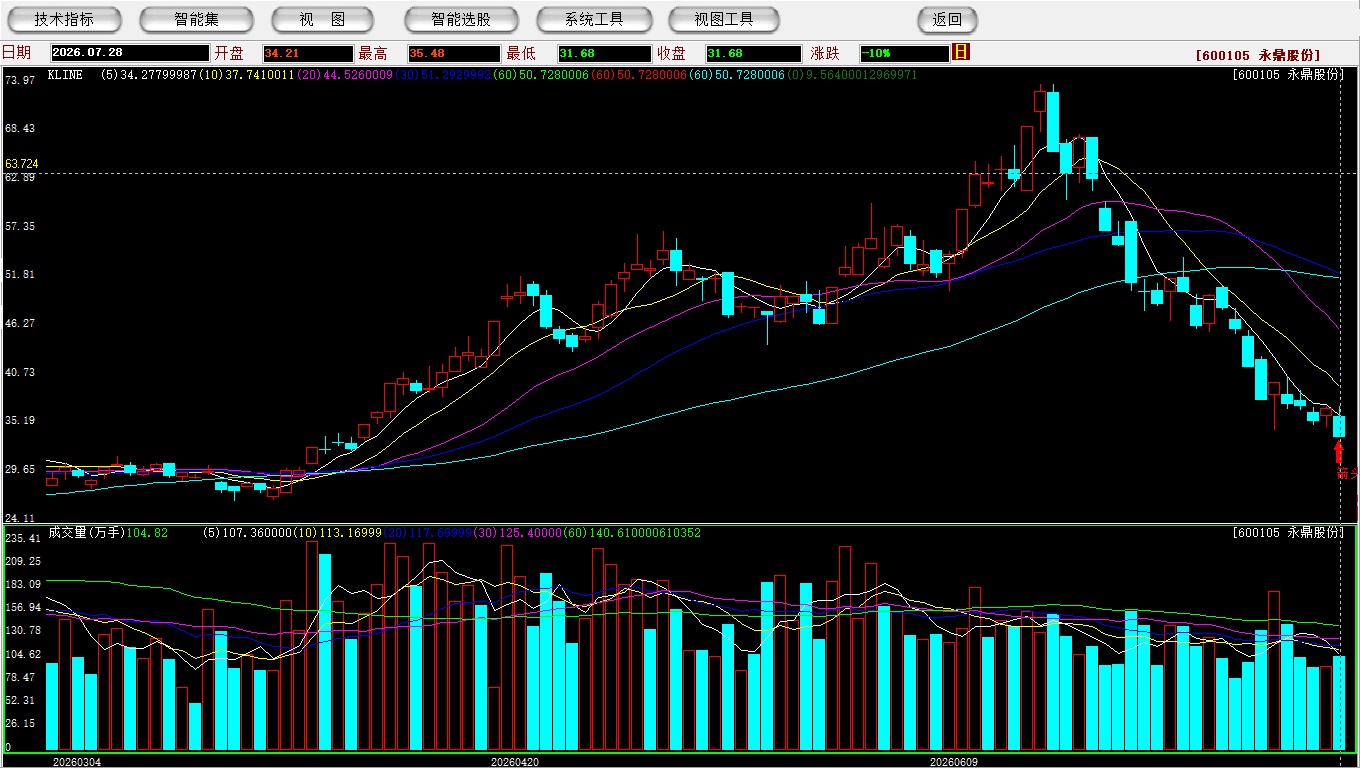Click the 涨跌 value -10% field
This screenshot has width=1360, height=768.
pyautogui.click(x=904, y=53)
